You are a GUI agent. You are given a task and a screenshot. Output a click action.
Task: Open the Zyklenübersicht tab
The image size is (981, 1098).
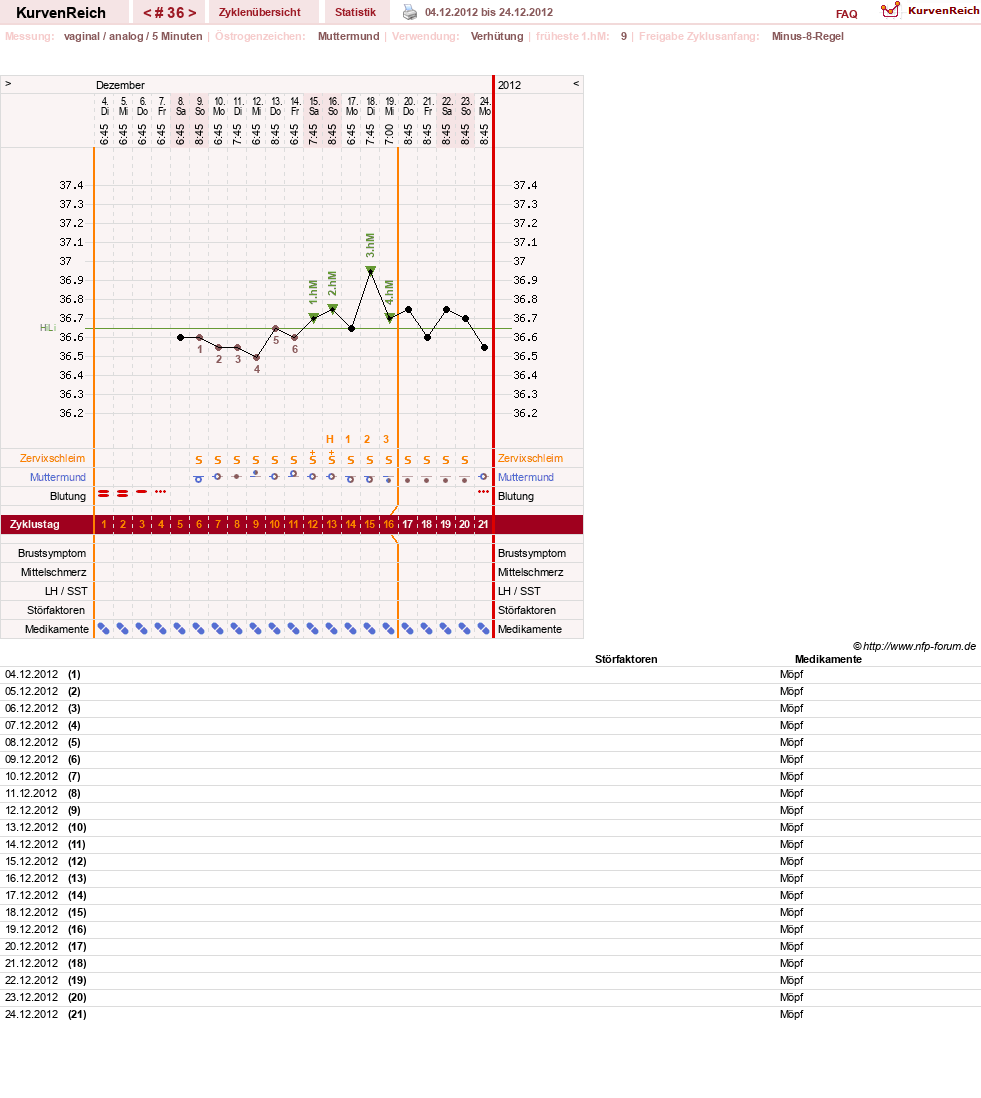[260, 12]
